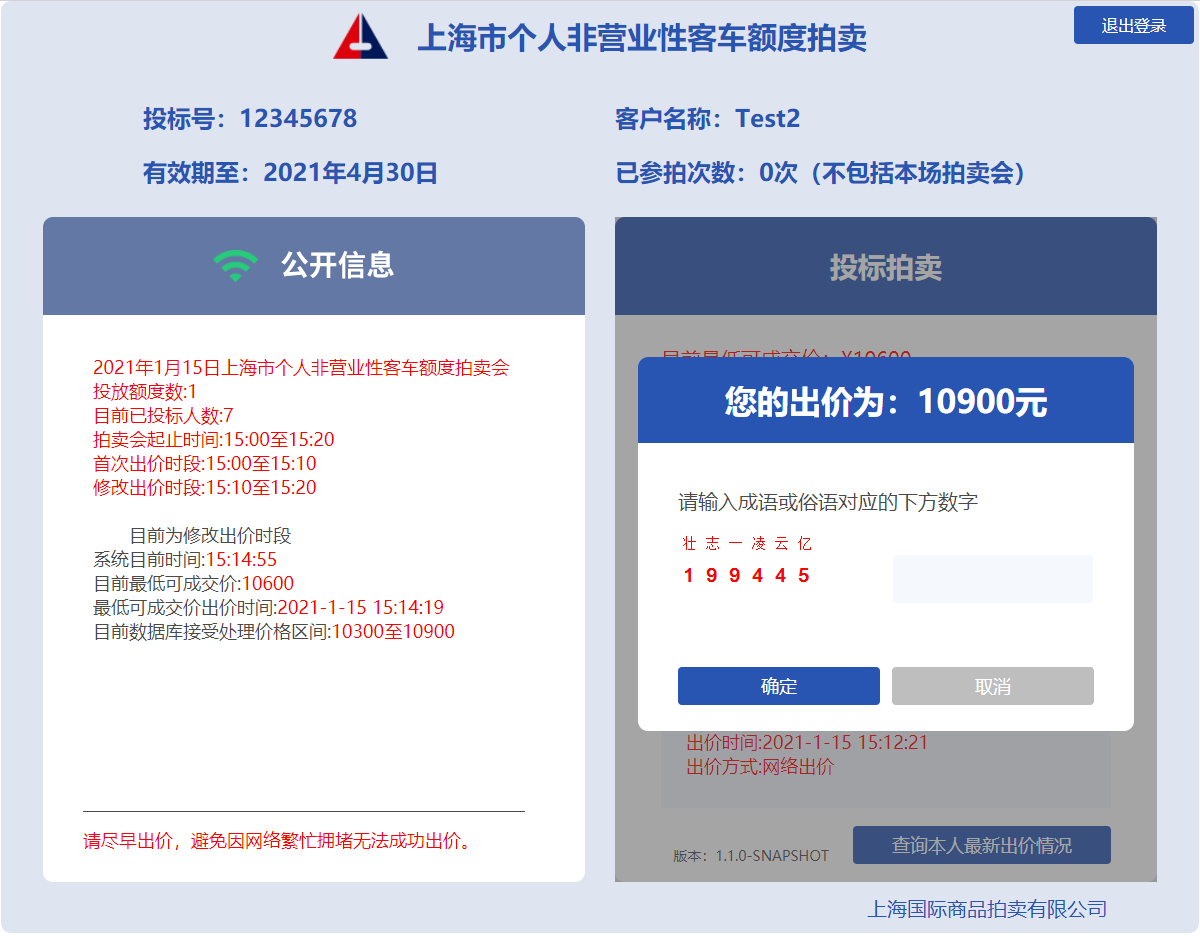
Task: Click the 目前数据库接受处理价格区间 line
Action: [x=274, y=632]
